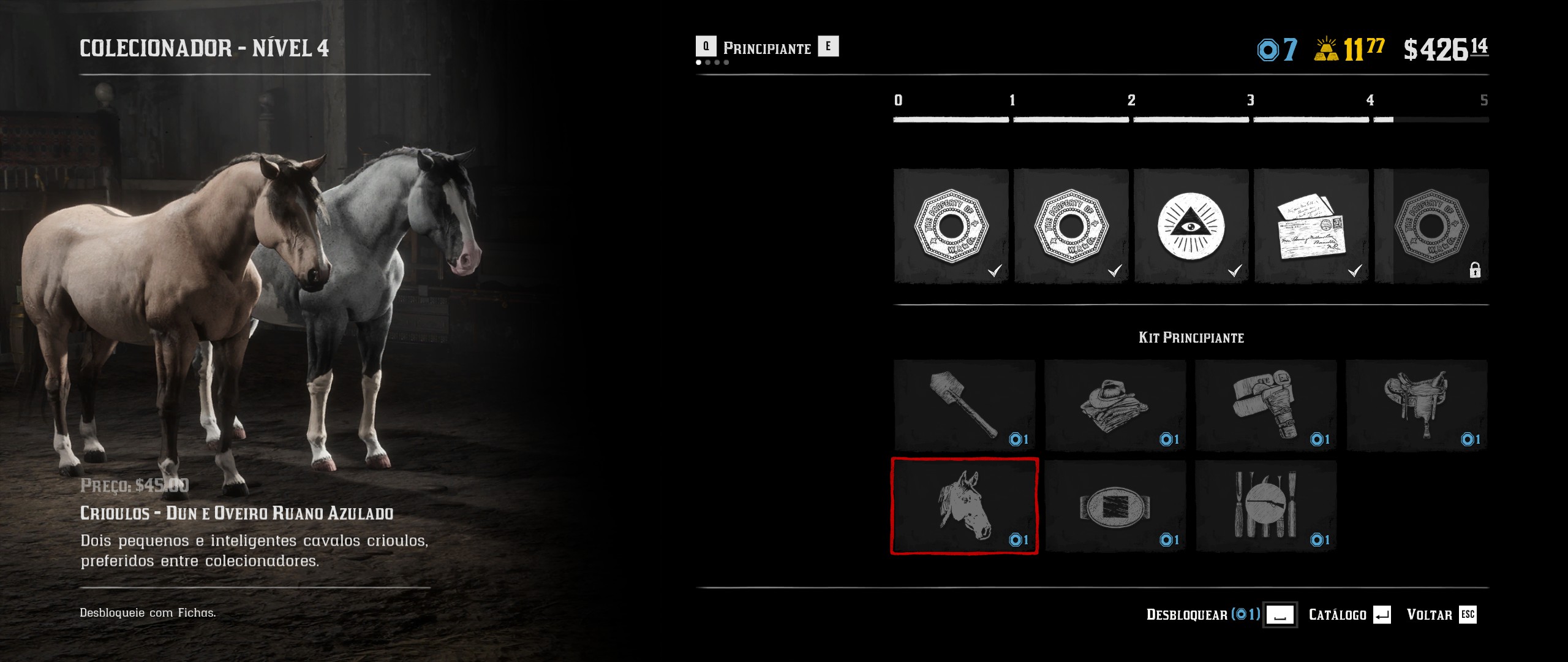Select the hat and clothing outfit item

click(x=1115, y=405)
